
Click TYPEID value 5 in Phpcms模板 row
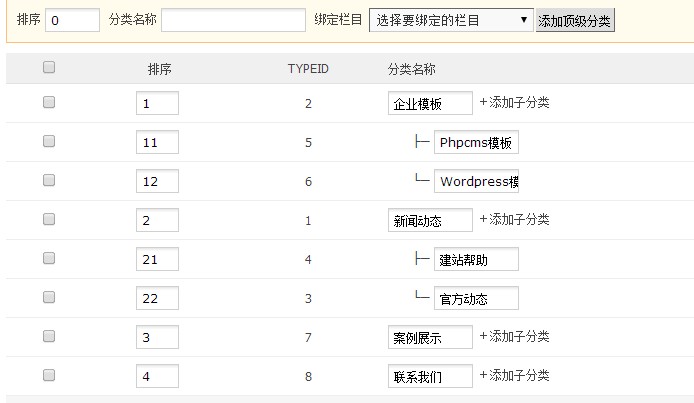(x=308, y=142)
